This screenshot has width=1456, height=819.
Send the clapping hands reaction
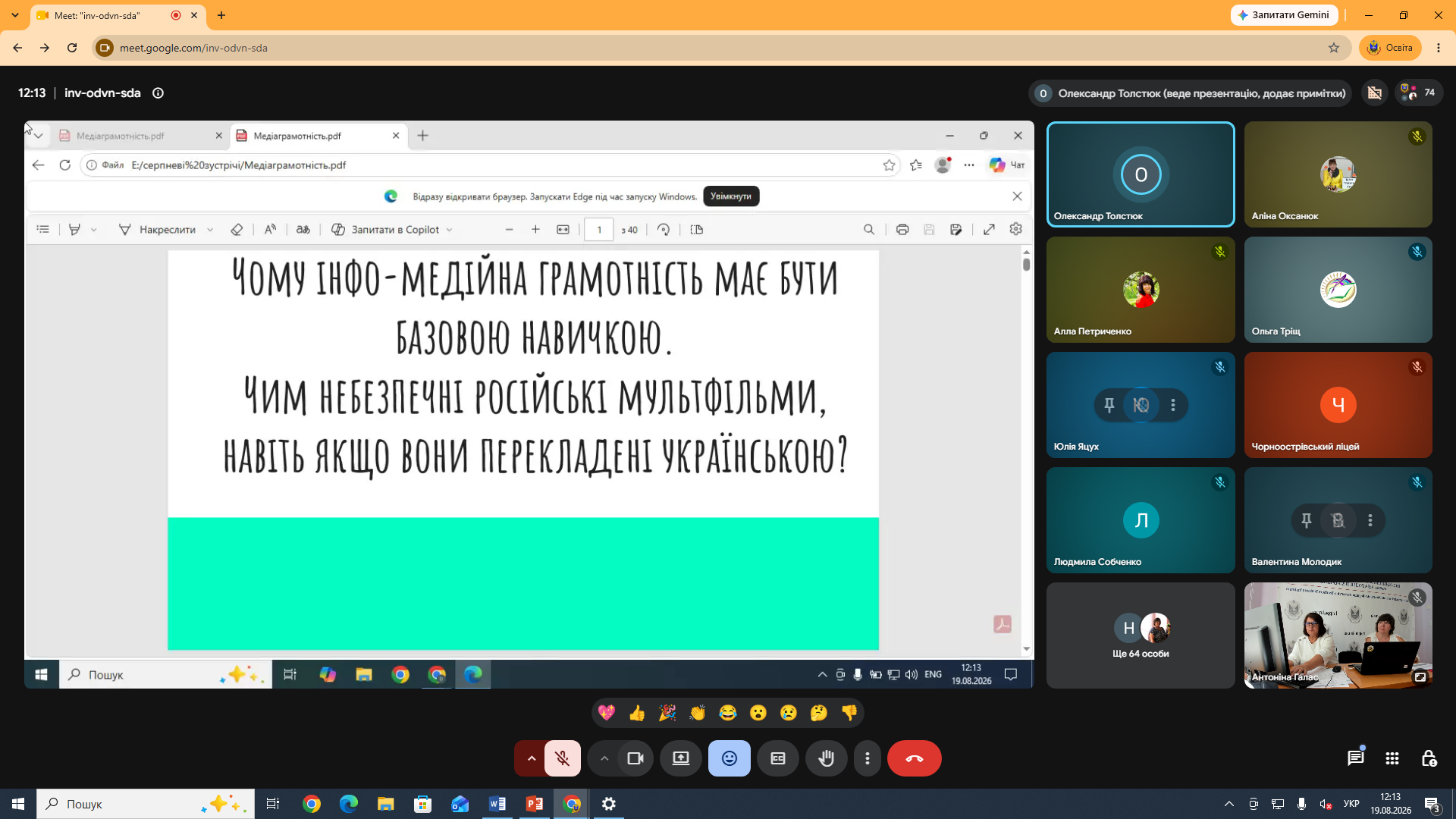[x=698, y=713]
